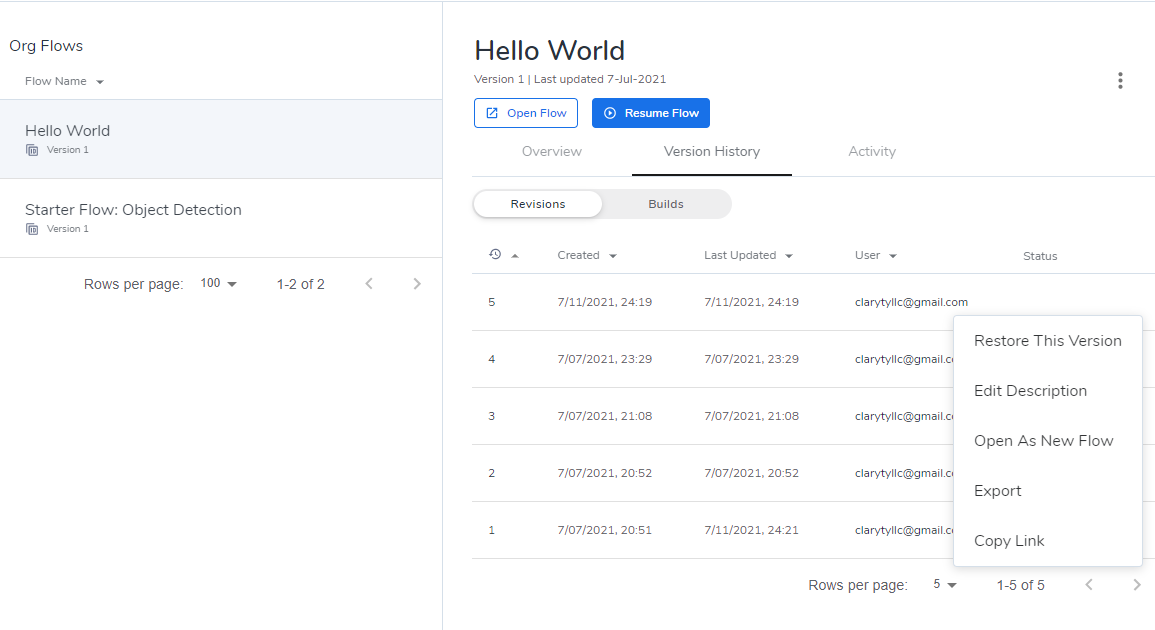This screenshot has width=1155, height=630.
Task: Click the next page chevron in the flow list
Action: point(417,283)
